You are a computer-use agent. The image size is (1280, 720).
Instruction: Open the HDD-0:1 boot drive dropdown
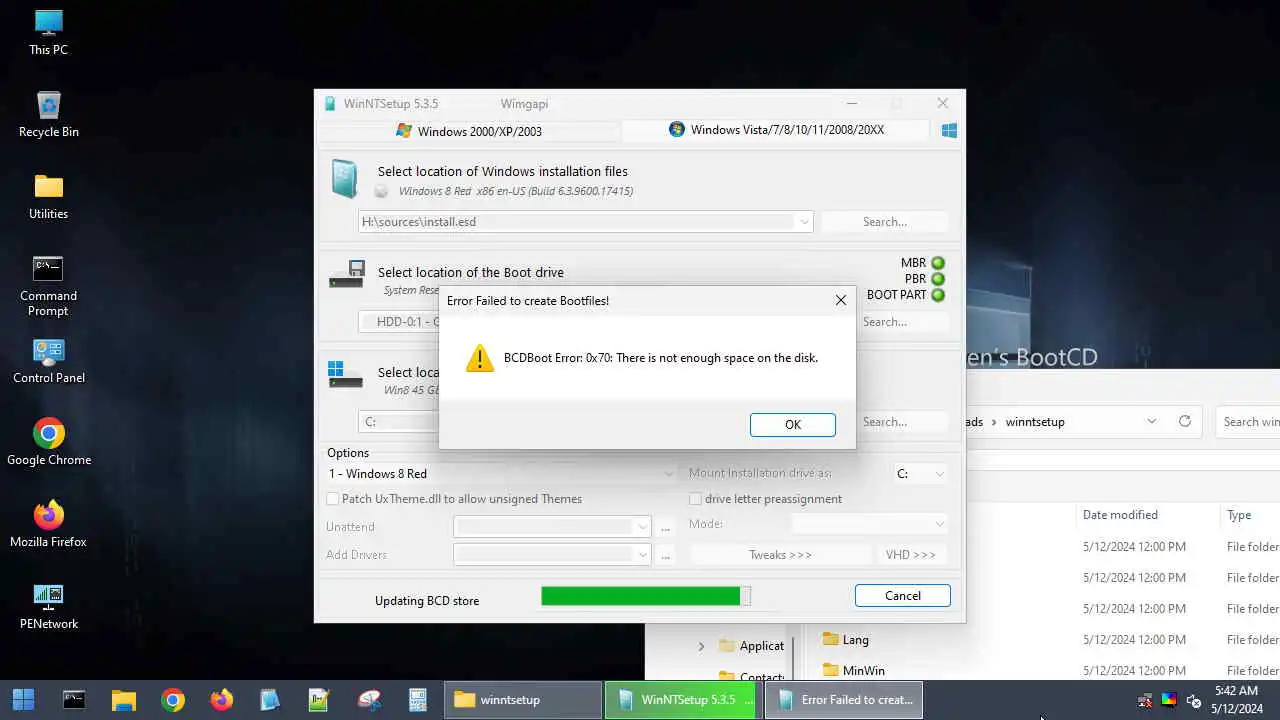pos(398,322)
